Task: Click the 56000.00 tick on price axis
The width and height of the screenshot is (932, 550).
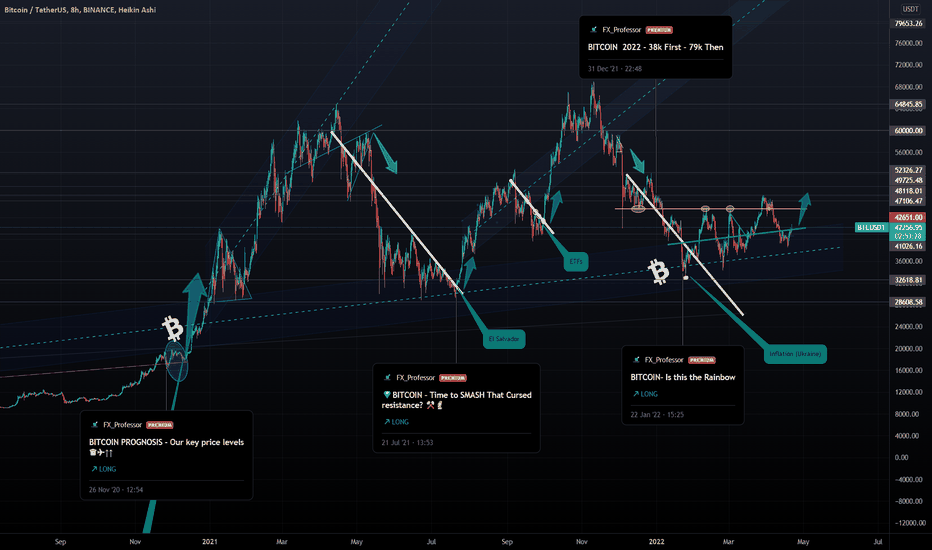Action: pyautogui.click(x=908, y=152)
